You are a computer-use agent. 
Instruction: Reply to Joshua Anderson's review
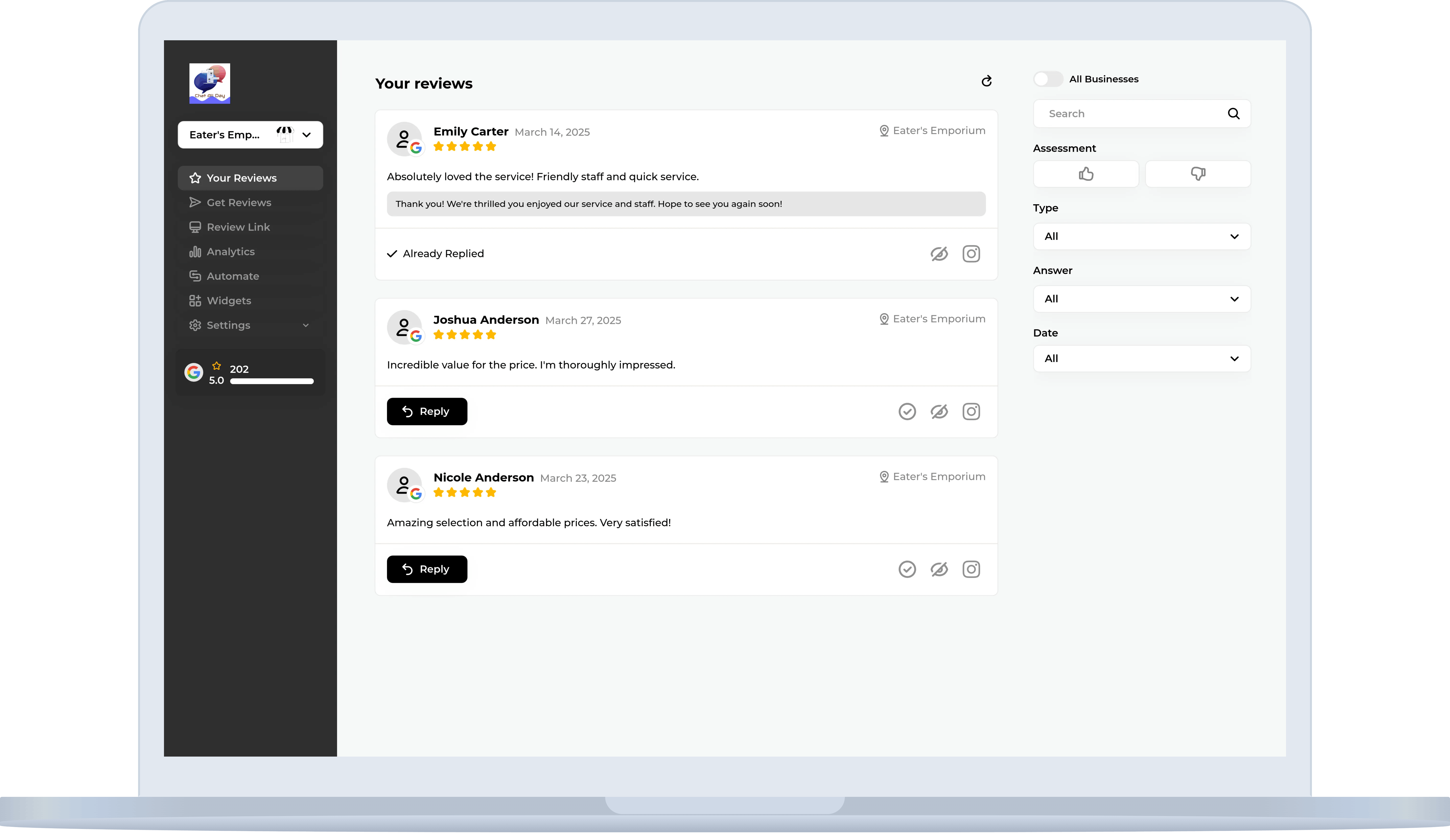[x=426, y=411]
